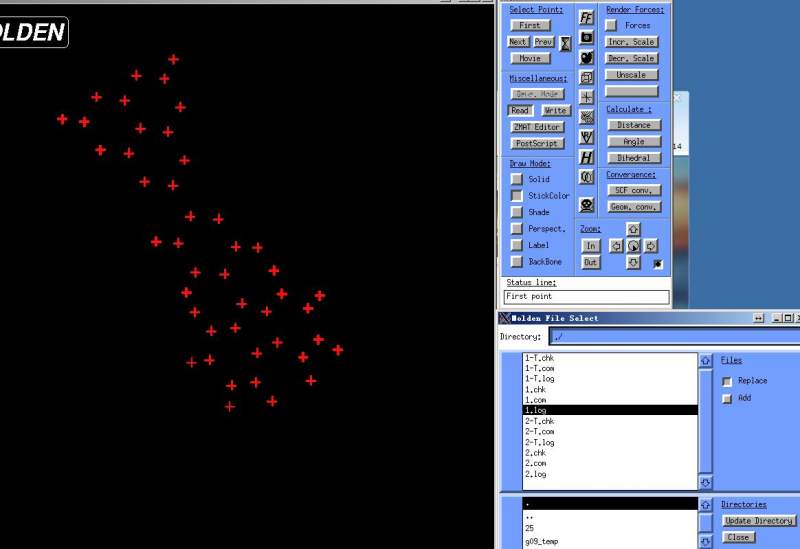Enable the Label checkbox
The image size is (800, 549).
[517, 245]
